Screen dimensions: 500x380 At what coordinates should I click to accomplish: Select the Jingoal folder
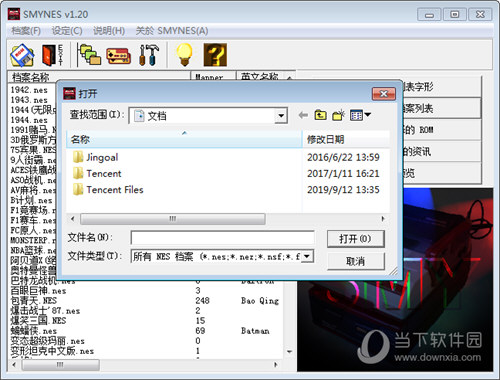coord(95,157)
